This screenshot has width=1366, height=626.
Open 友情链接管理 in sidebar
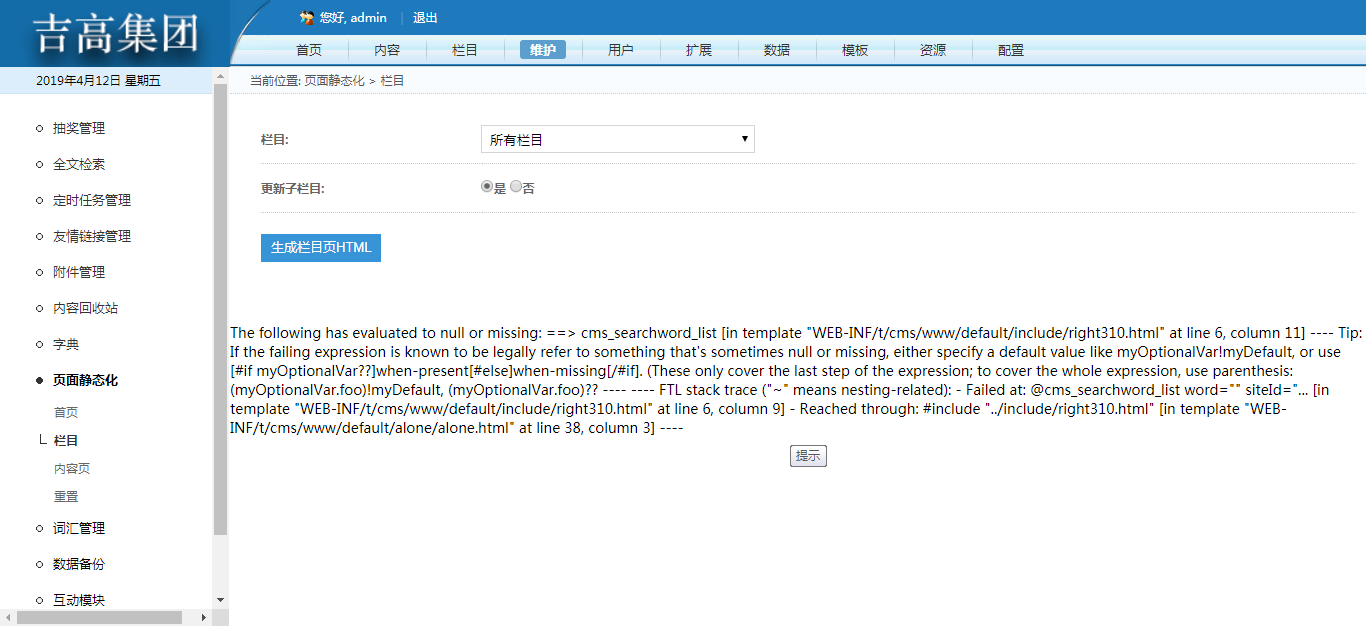92,236
